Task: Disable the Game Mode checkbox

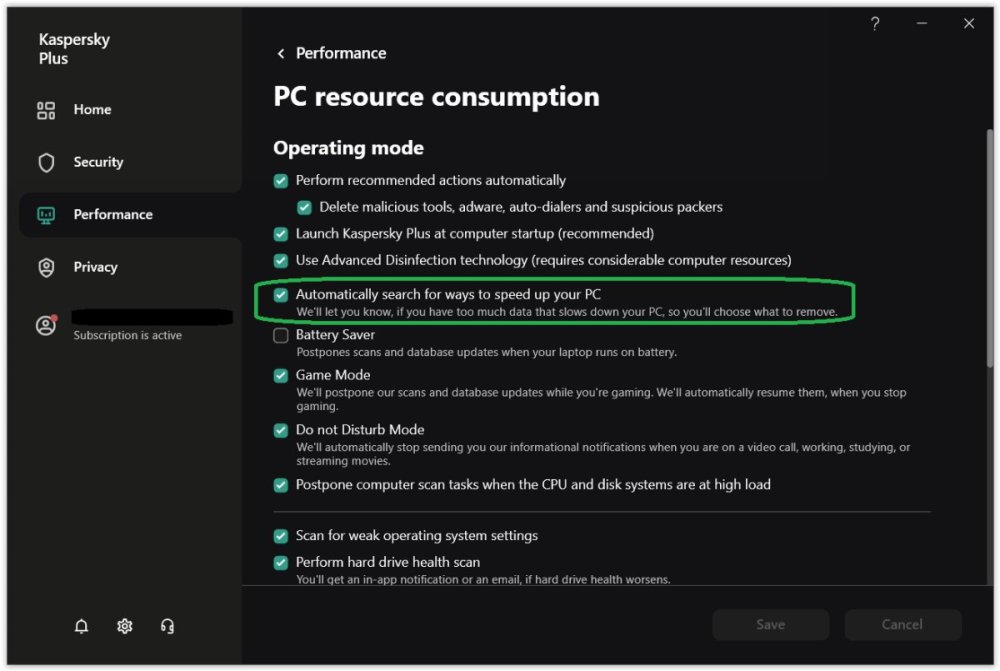Action: pos(281,376)
